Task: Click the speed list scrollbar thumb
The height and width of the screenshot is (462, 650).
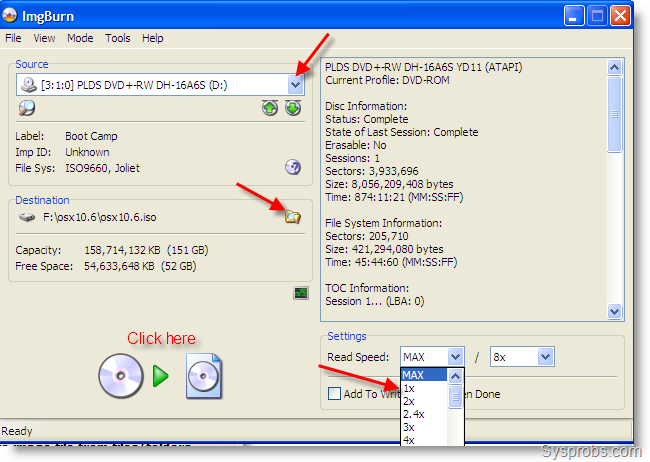Action: (455, 396)
